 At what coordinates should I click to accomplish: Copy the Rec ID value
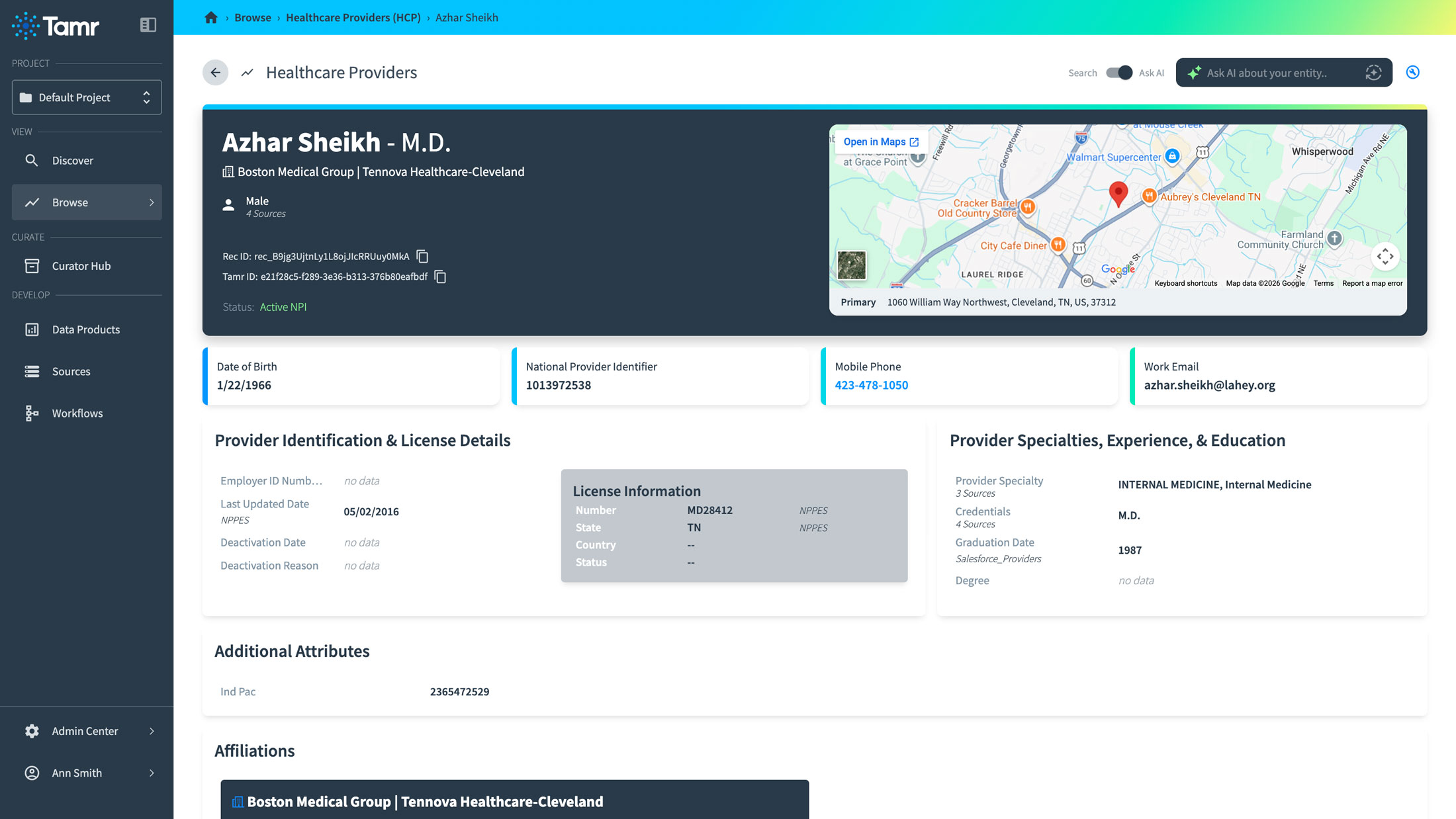[423, 257]
